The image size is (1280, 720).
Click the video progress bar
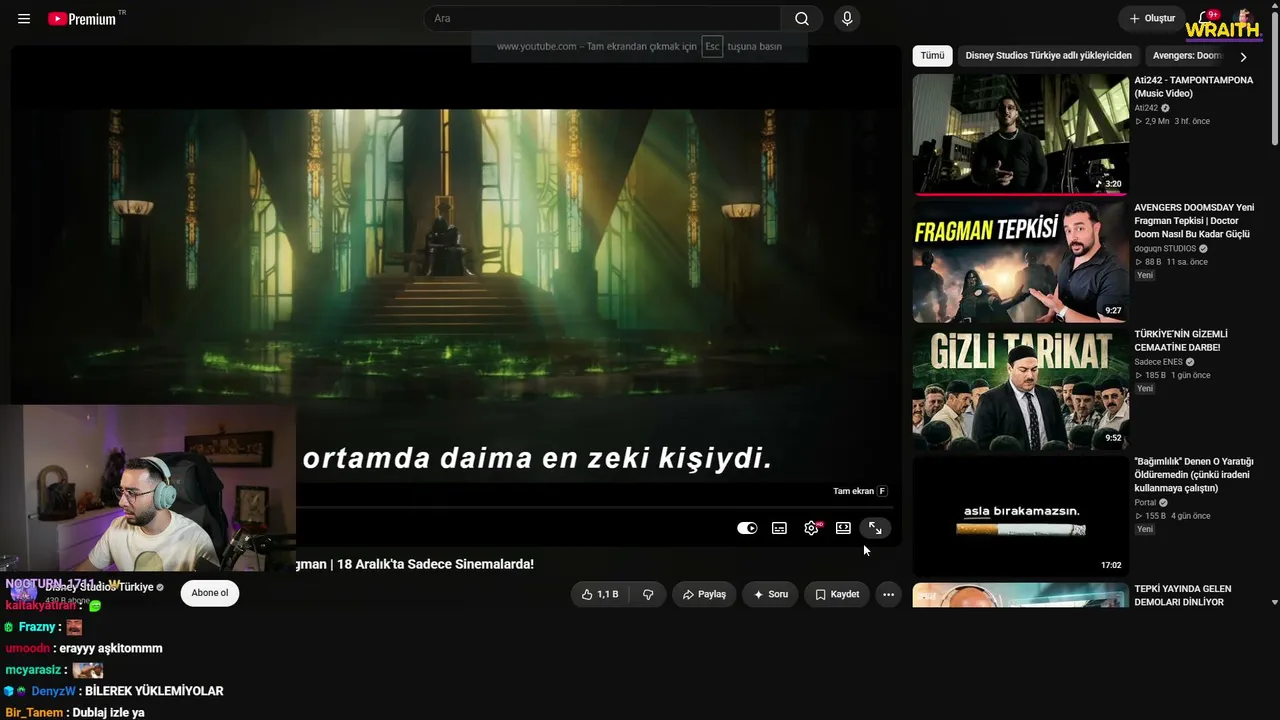click(592, 508)
